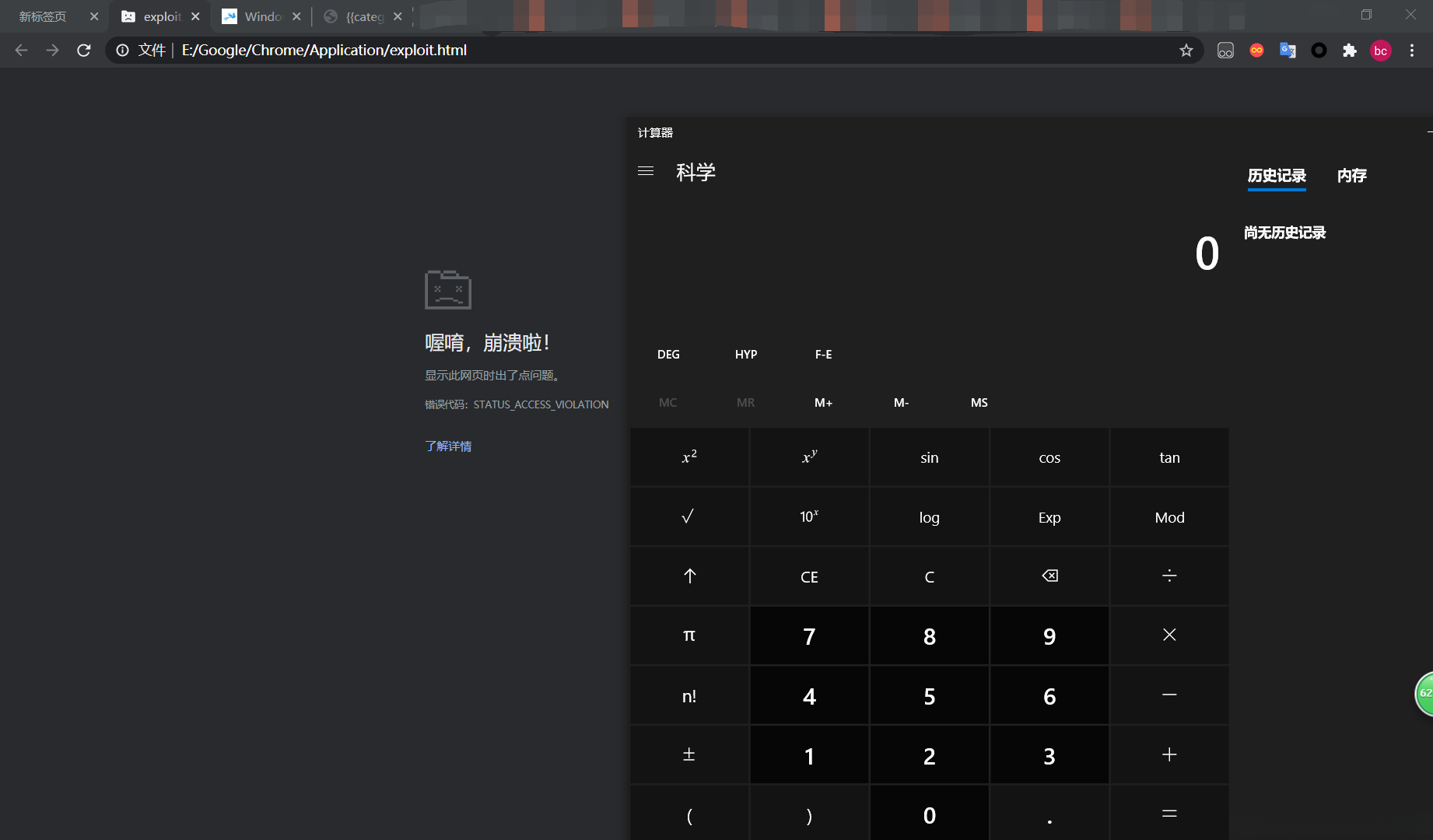Click the number 1 key
Screen dimensions: 1433x840
coord(809,755)
